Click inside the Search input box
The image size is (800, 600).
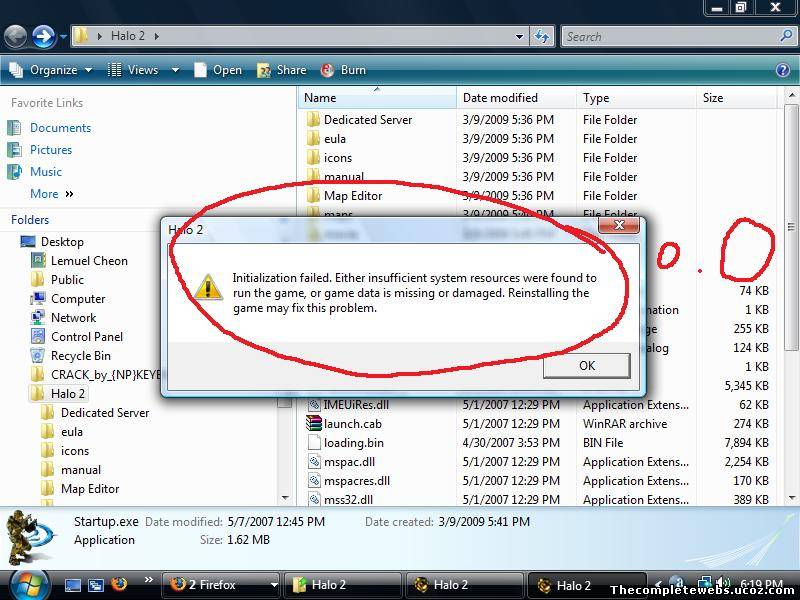pyautogui.click(x=668, y=37)
